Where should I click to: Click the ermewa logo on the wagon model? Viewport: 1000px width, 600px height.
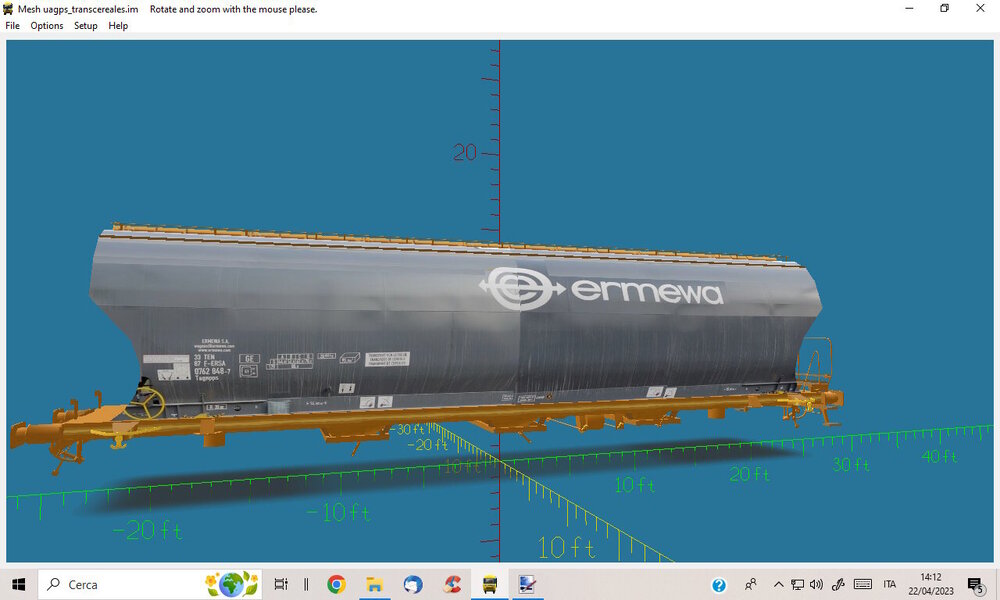tap(601, 288)
